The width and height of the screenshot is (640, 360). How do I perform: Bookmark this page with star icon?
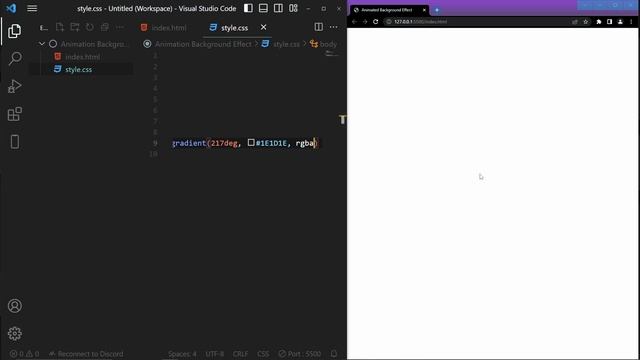(x=585, y=22)
